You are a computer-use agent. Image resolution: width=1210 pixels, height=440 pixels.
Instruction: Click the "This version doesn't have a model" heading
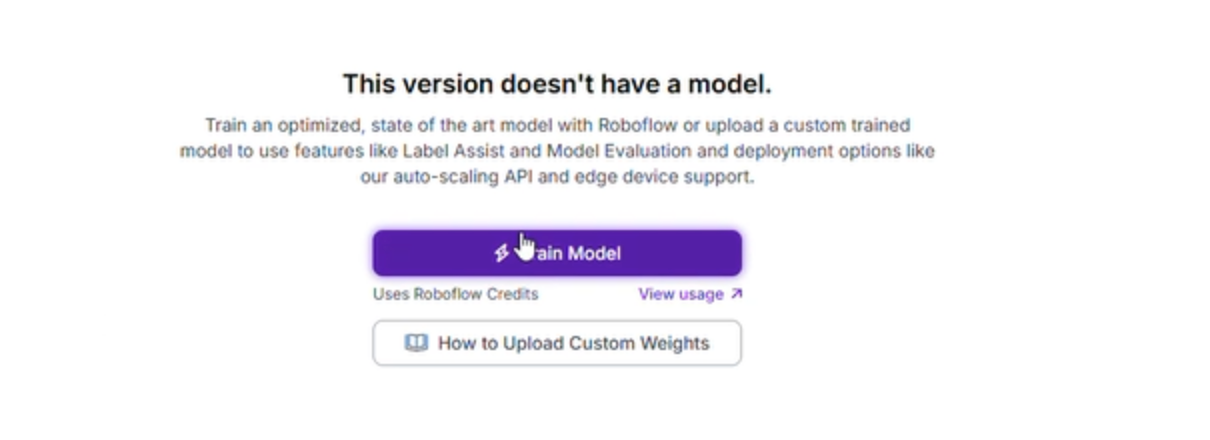point(557,84)
